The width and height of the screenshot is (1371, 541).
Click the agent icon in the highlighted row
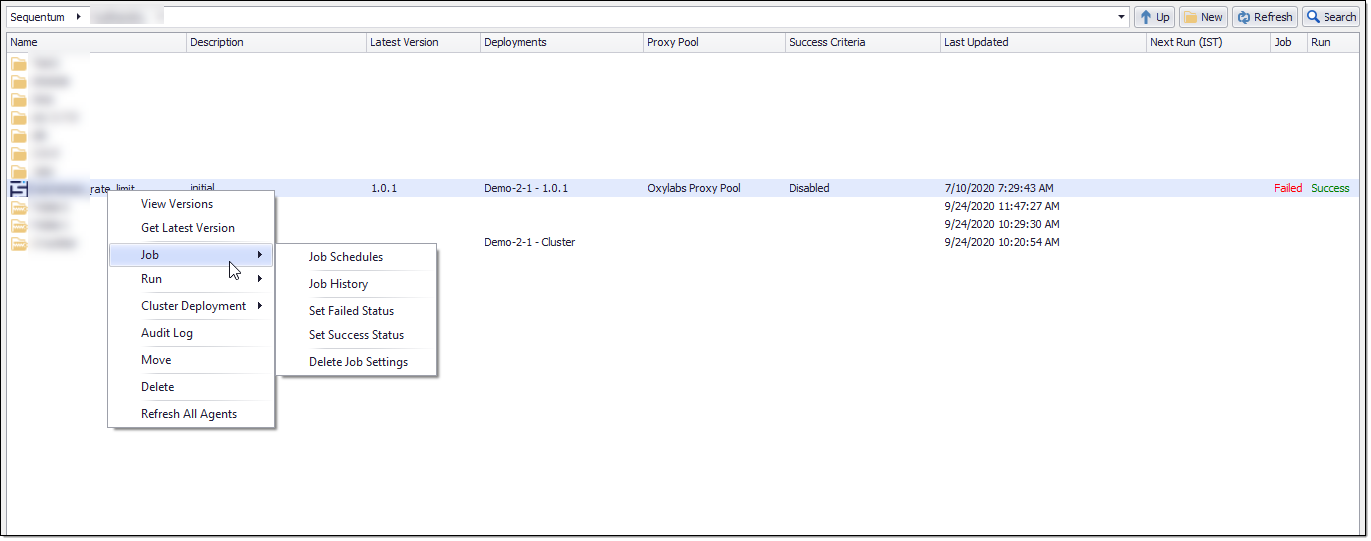click(19, 188)
